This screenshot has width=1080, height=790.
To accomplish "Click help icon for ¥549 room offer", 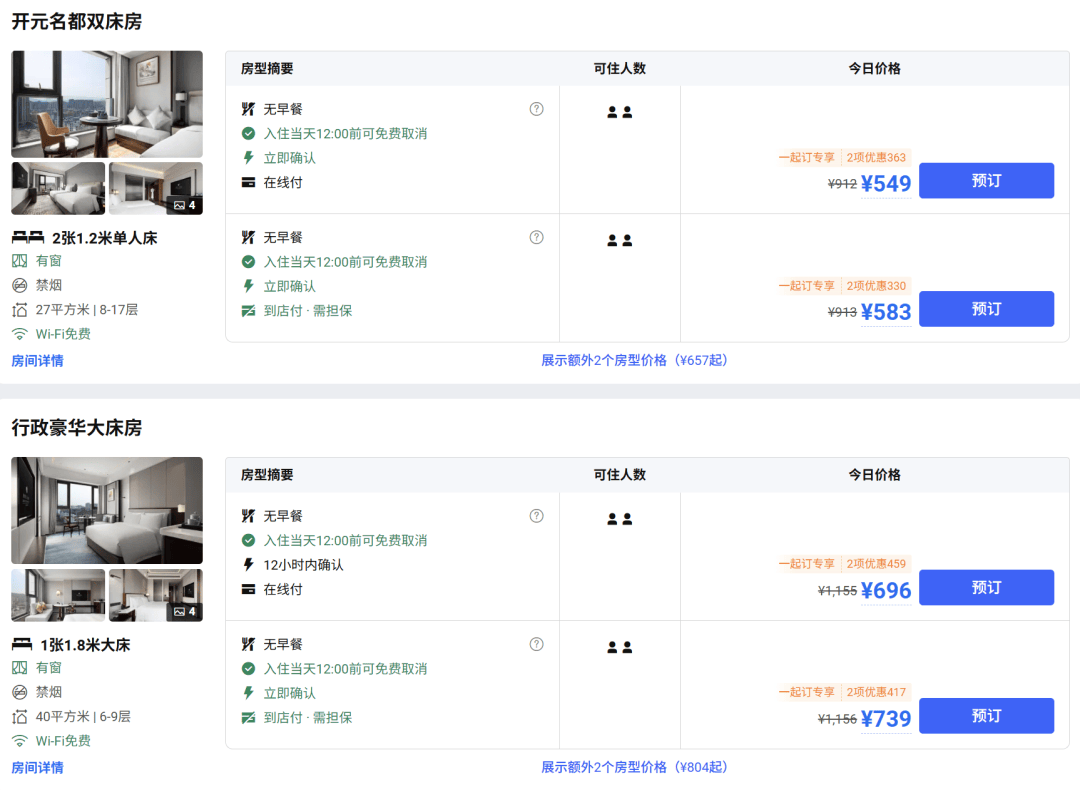I will tap(537, 109).
